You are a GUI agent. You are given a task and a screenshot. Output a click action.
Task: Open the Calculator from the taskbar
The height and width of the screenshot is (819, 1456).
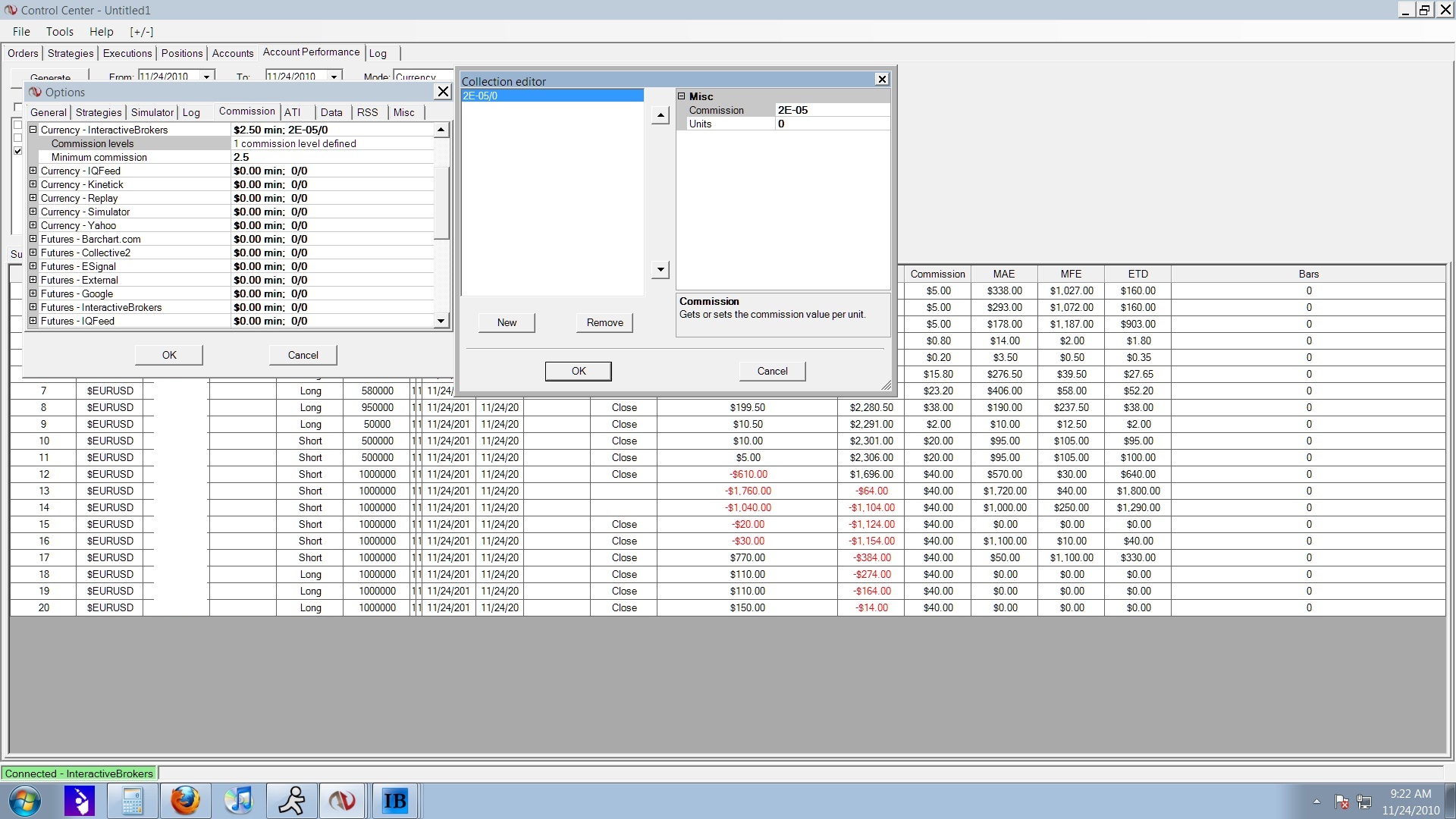(132, 801)
